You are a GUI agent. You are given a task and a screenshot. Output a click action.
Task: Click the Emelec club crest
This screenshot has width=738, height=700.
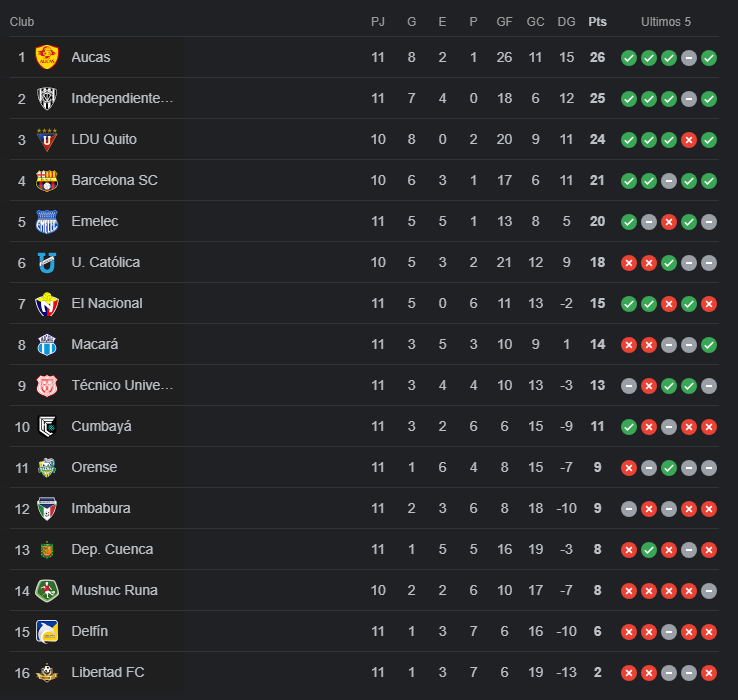pos(47,221)
